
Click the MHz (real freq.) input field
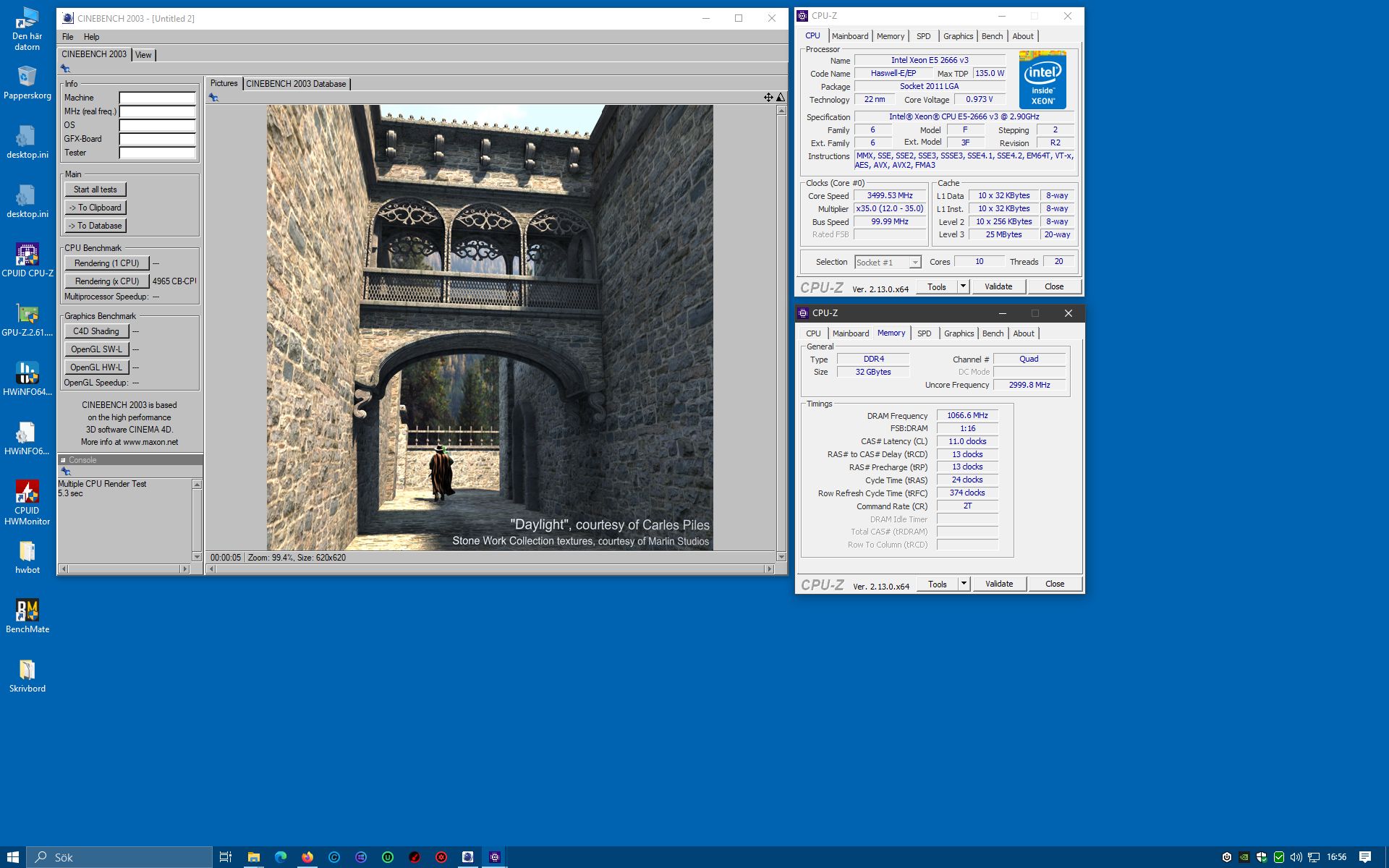[158, 111]
